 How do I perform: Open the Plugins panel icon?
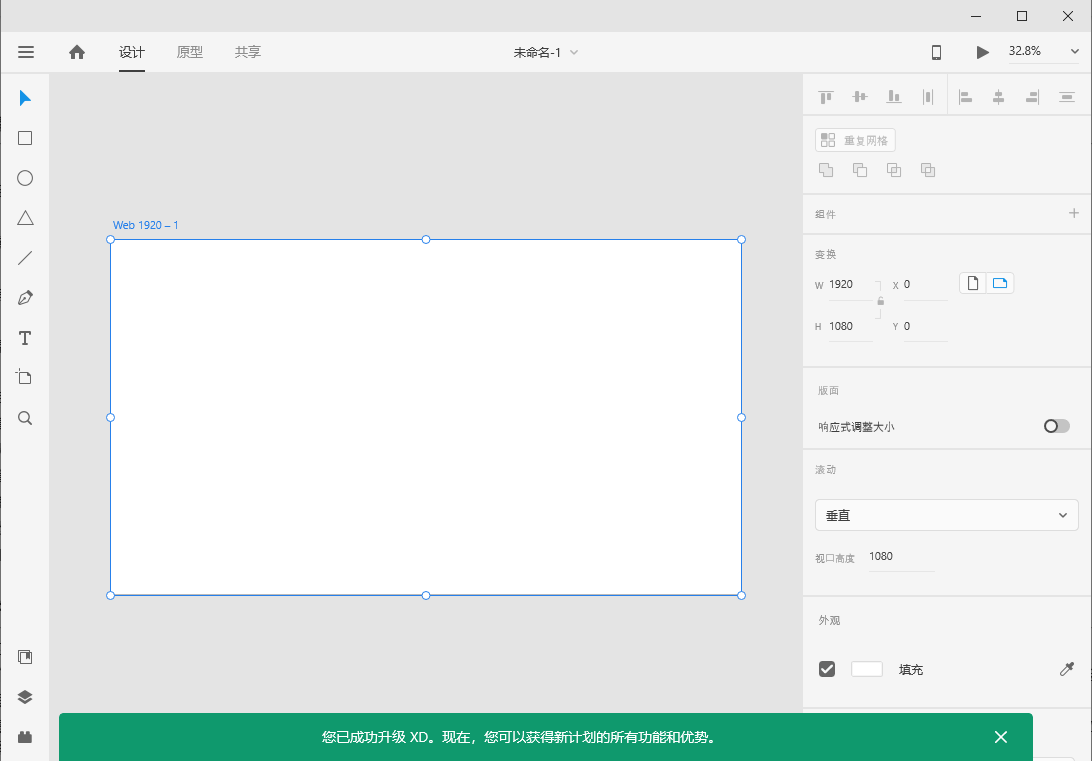(x=25, y=737)
